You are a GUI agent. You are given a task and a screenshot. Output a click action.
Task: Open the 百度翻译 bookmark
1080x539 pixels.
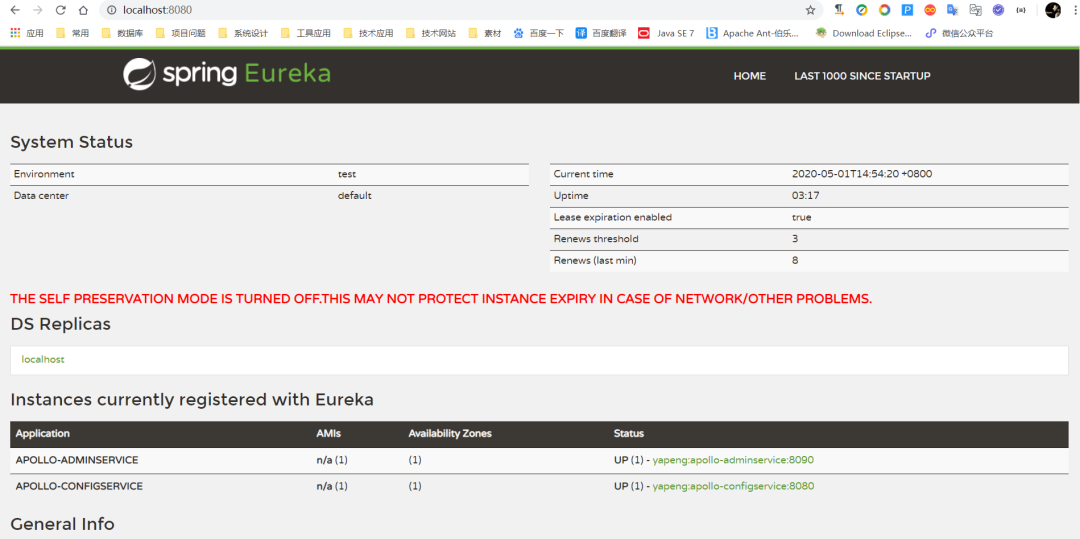(x=601, y=33)
